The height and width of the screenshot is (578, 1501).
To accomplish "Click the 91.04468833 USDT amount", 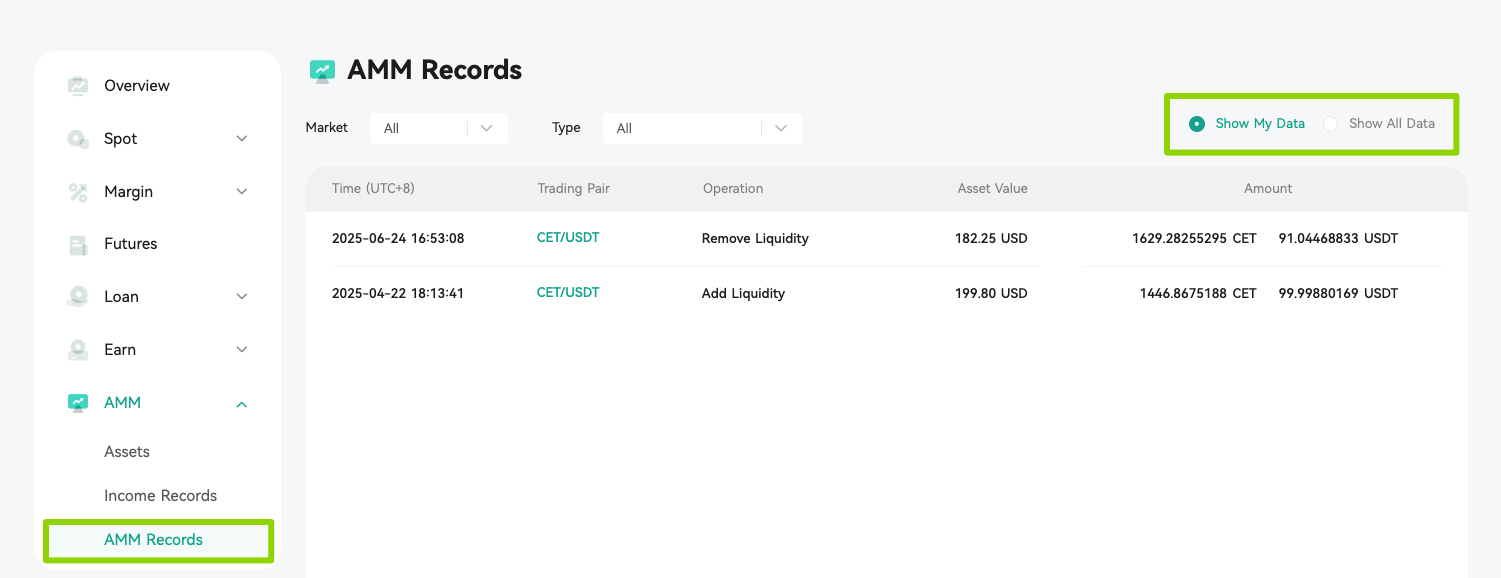I will point(1338,239).
